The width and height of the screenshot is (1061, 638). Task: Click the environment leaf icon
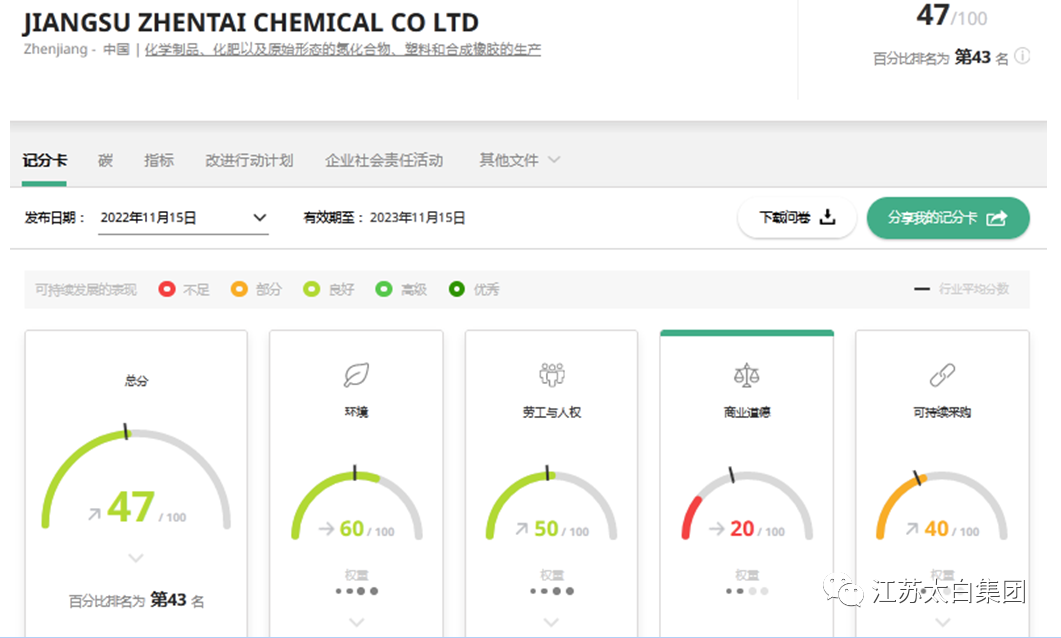click(356, 375)
